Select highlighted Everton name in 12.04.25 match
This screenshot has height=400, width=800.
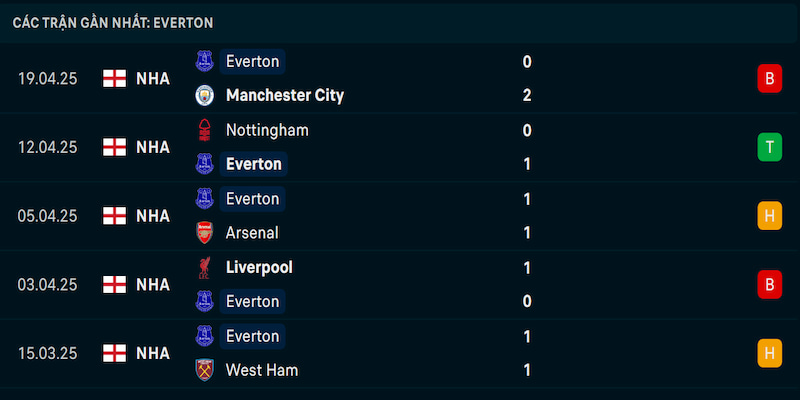pyautogui.click(x=254, y=164)
